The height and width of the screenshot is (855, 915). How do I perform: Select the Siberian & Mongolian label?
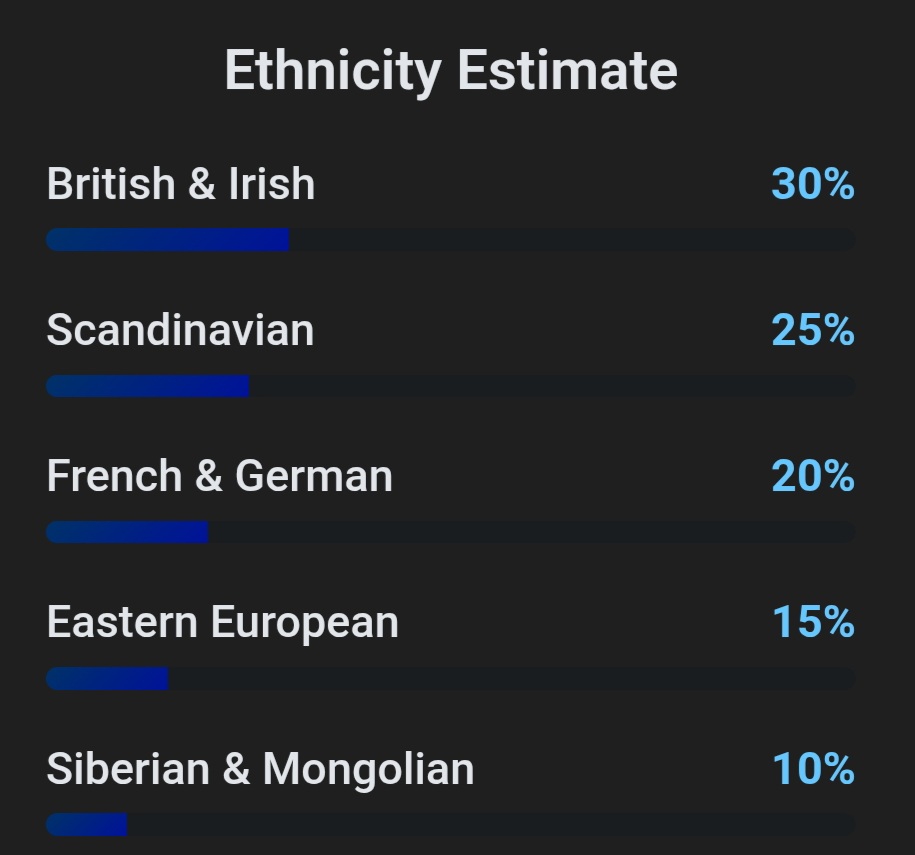click(260, 769)
